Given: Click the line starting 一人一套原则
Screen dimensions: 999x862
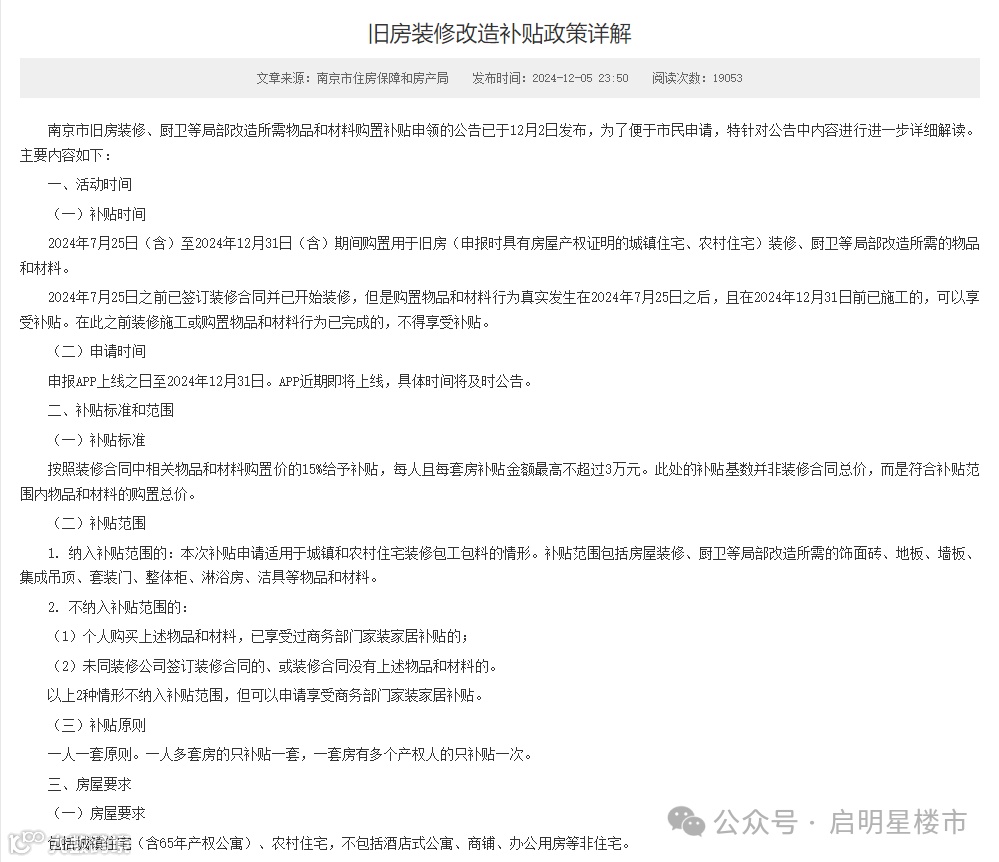Looking at the screenshot, I should point(290,755).
